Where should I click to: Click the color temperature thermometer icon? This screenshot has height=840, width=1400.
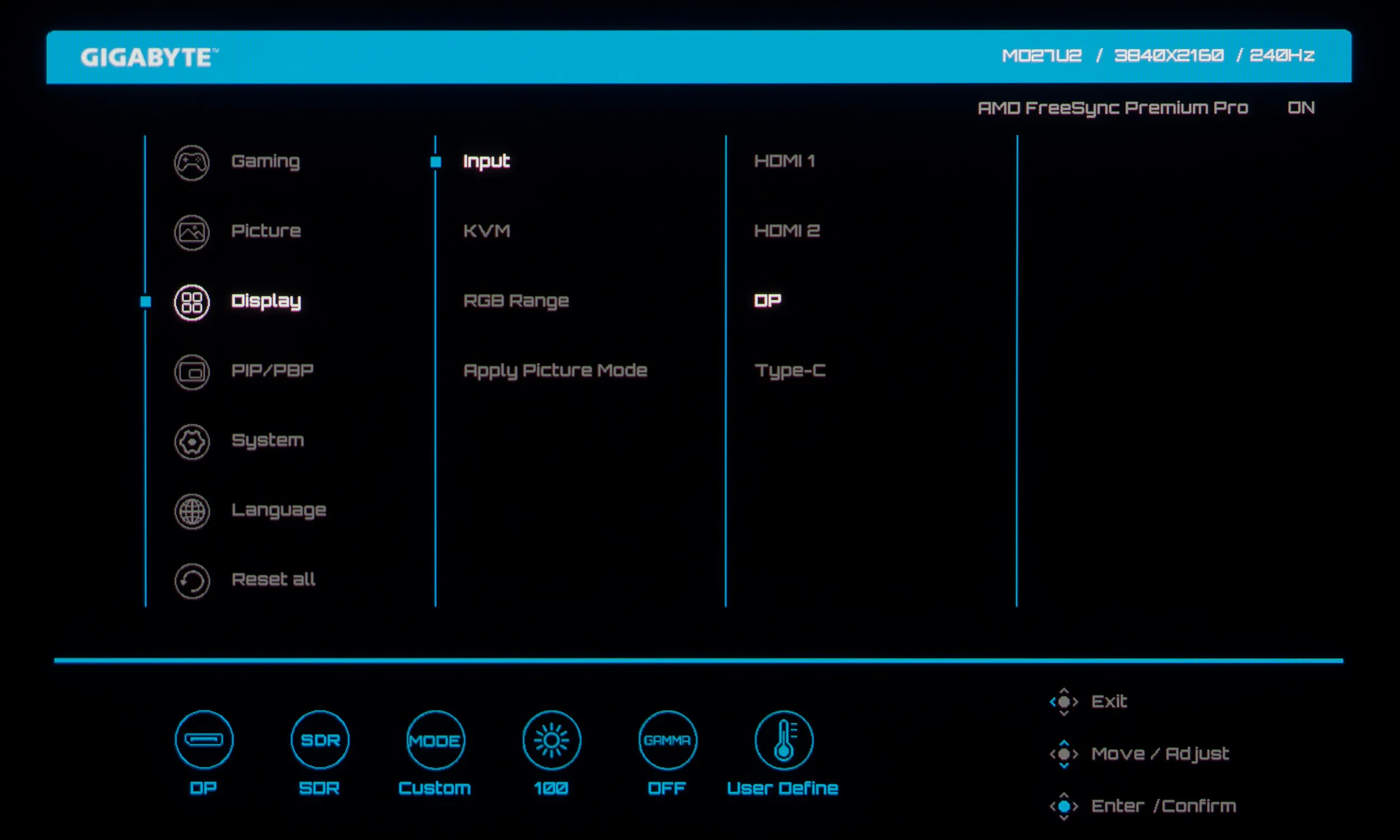click(x=784, y=740)
